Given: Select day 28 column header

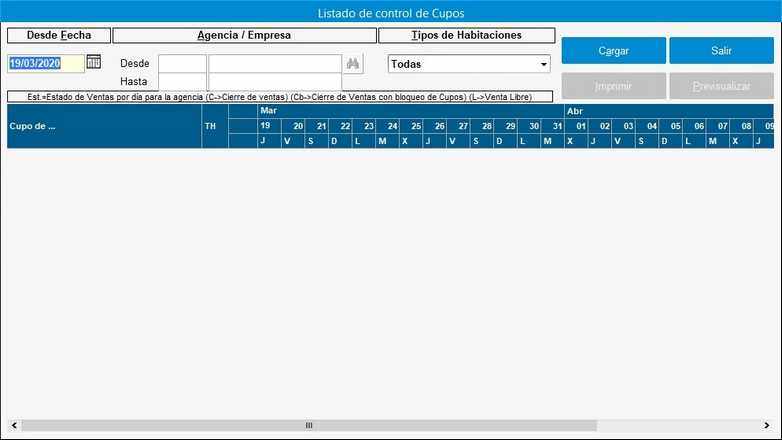Looking at the screenshot, I should (482, 126).
